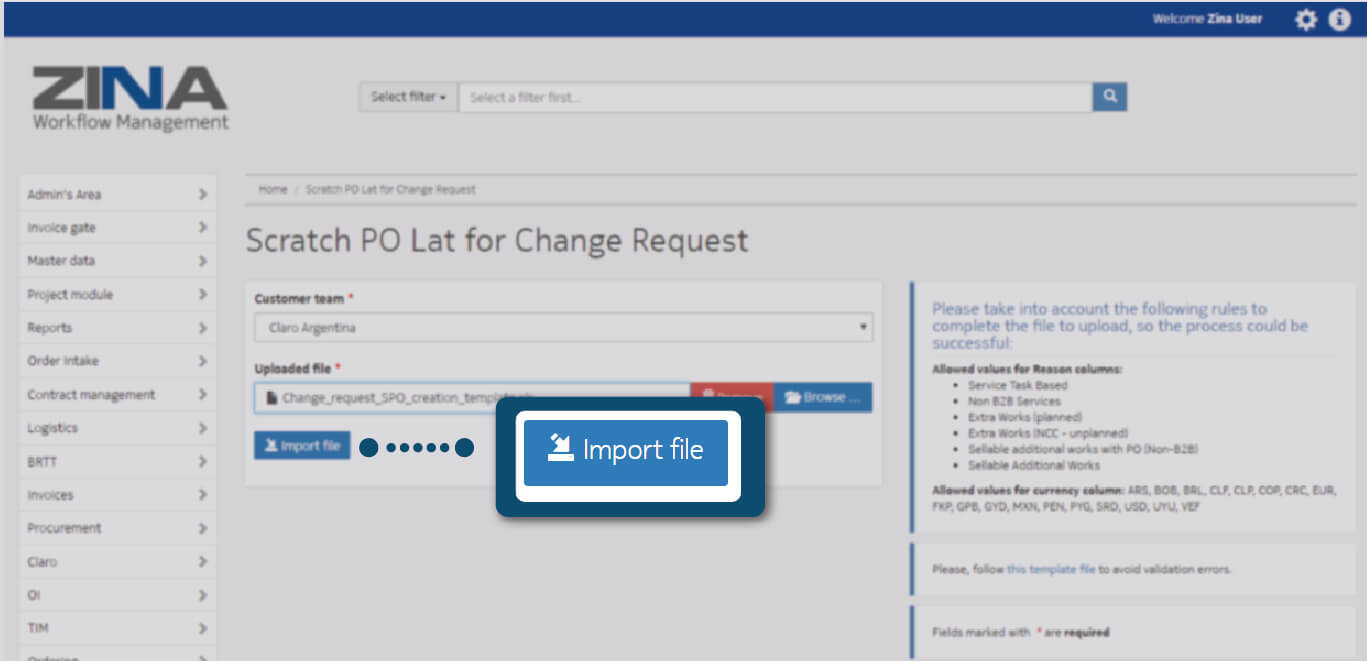The height and width of the screenshot is (661, 1367).
Task: Expand Master data chevron arrow
Action: pyautogui.click(x=203, y=261)
